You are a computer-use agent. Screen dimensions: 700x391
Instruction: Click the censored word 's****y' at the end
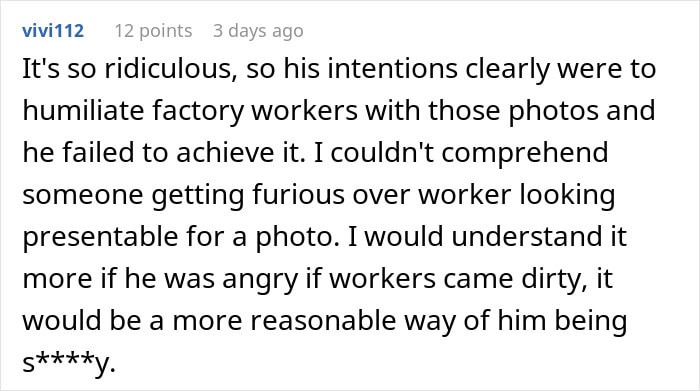pyautogui.click(x=69, y=363)
